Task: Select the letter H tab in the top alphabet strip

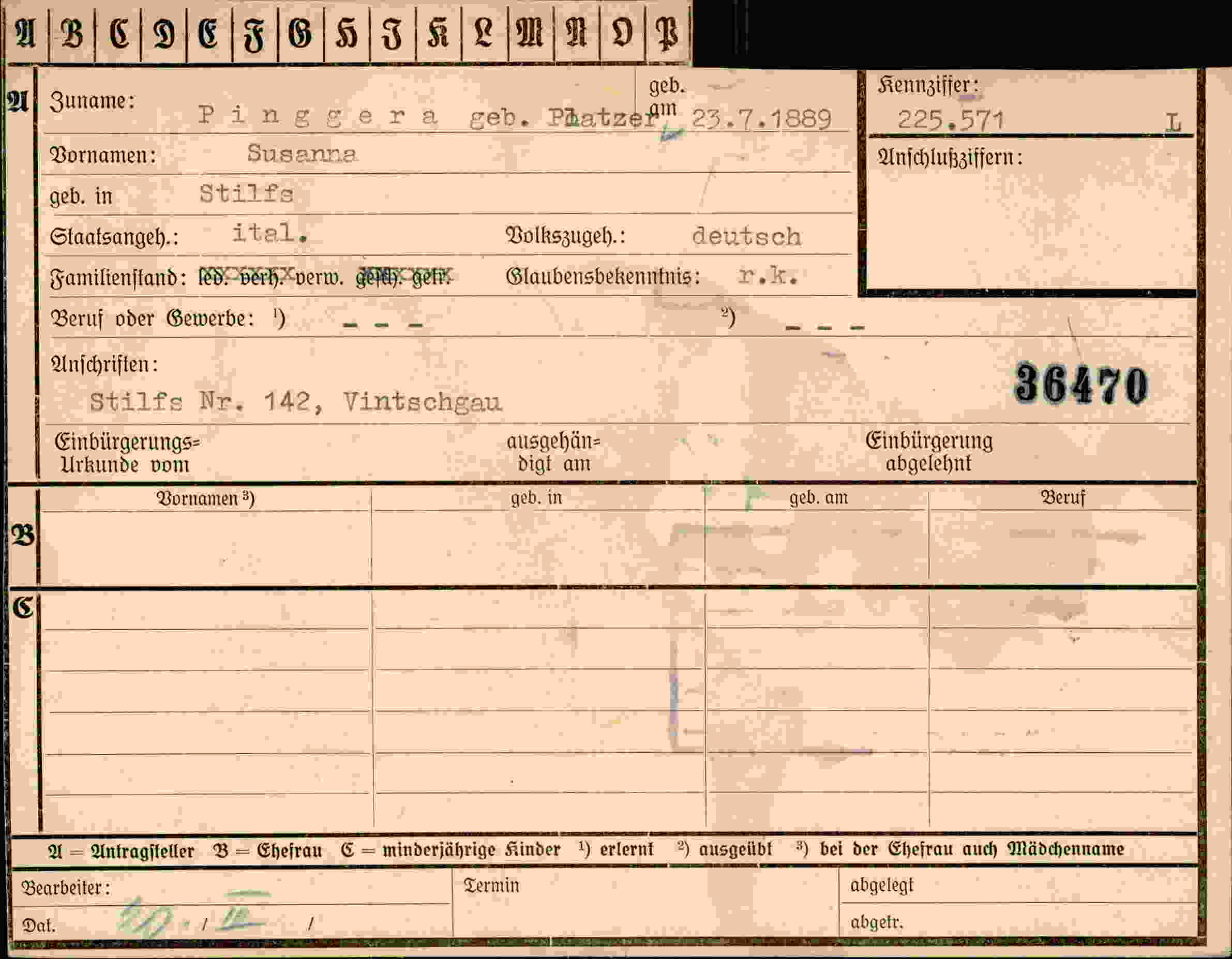Action: click(x=347, y=33)
